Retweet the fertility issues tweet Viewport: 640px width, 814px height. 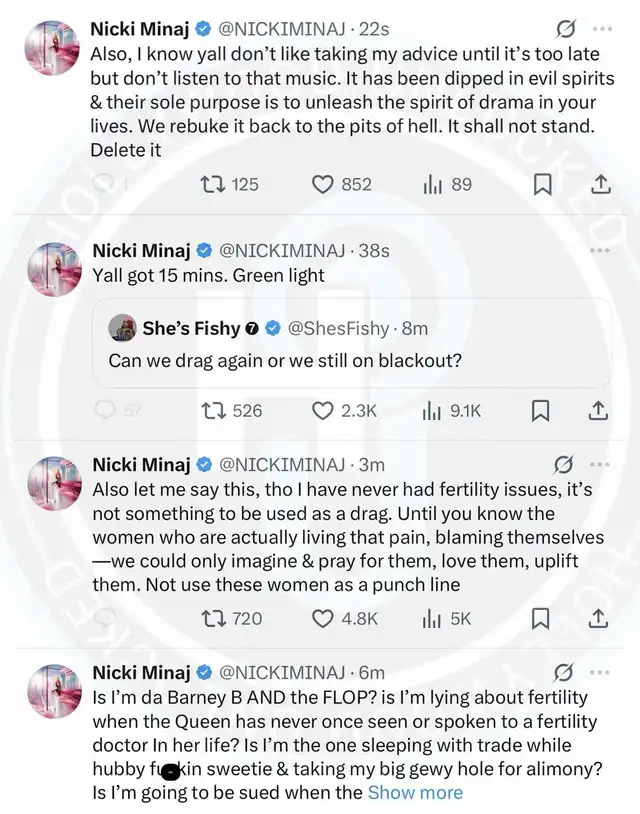click(x=212, y=619)
